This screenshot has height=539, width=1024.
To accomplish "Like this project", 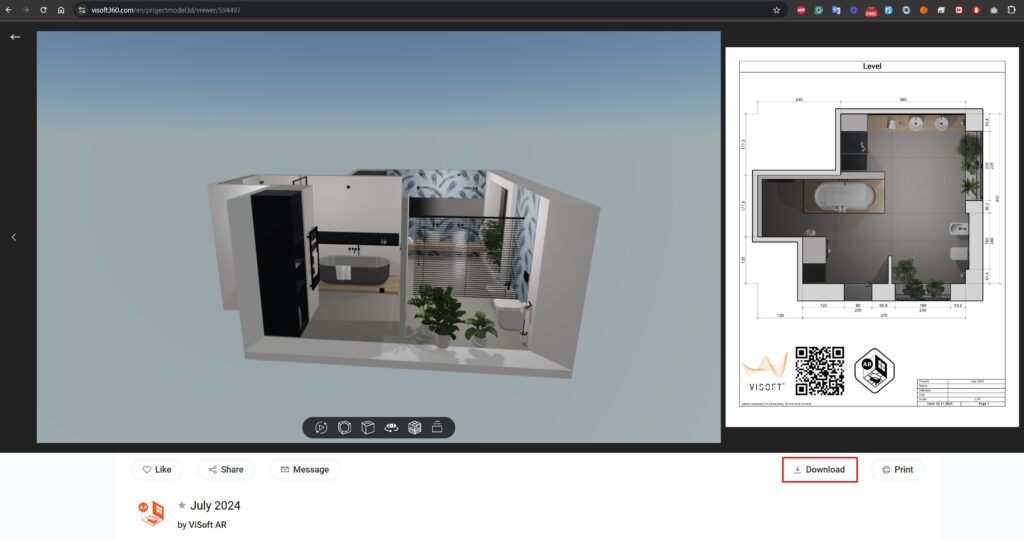I will pyautogui.click(x=157, y=469).
